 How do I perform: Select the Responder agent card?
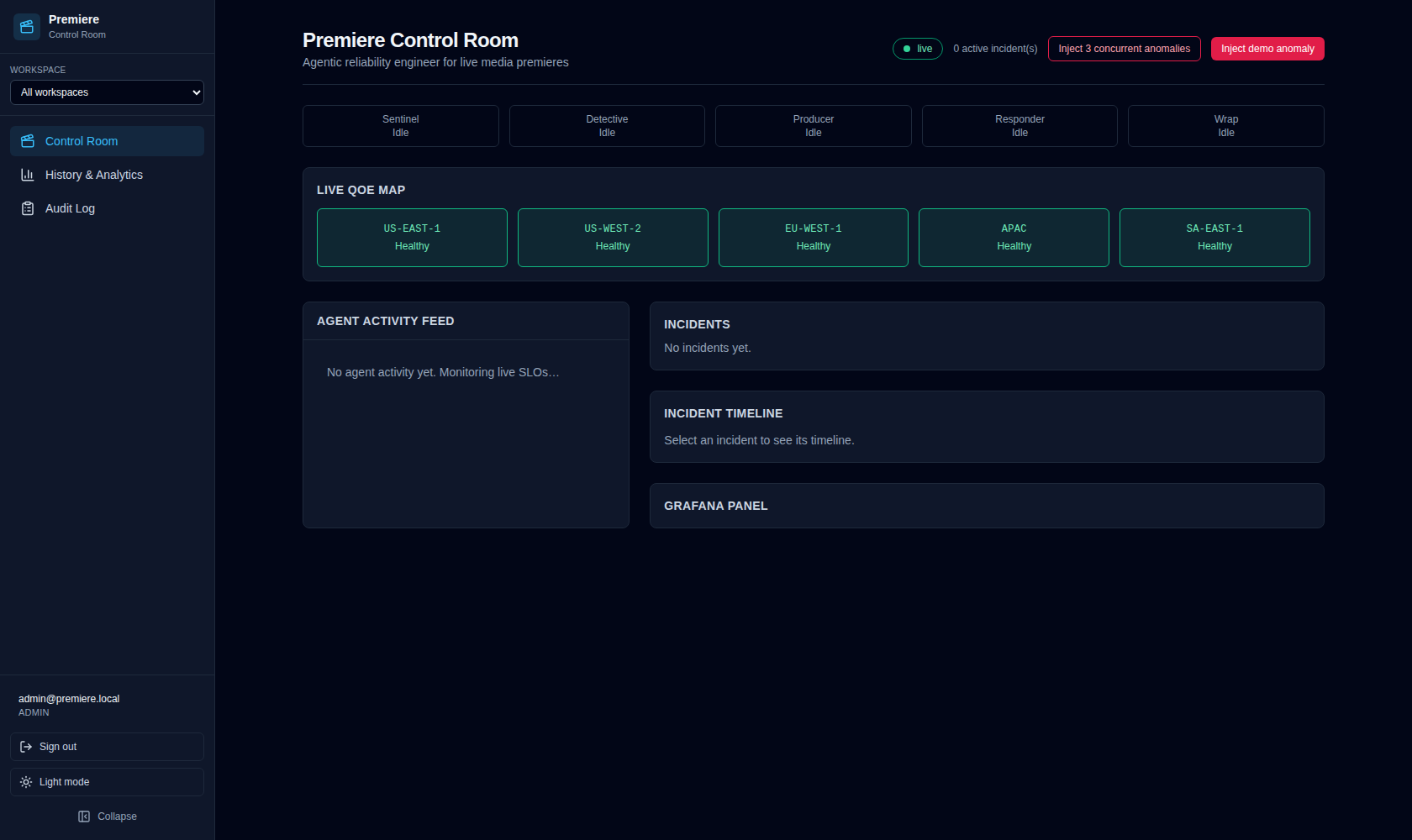1019,126
